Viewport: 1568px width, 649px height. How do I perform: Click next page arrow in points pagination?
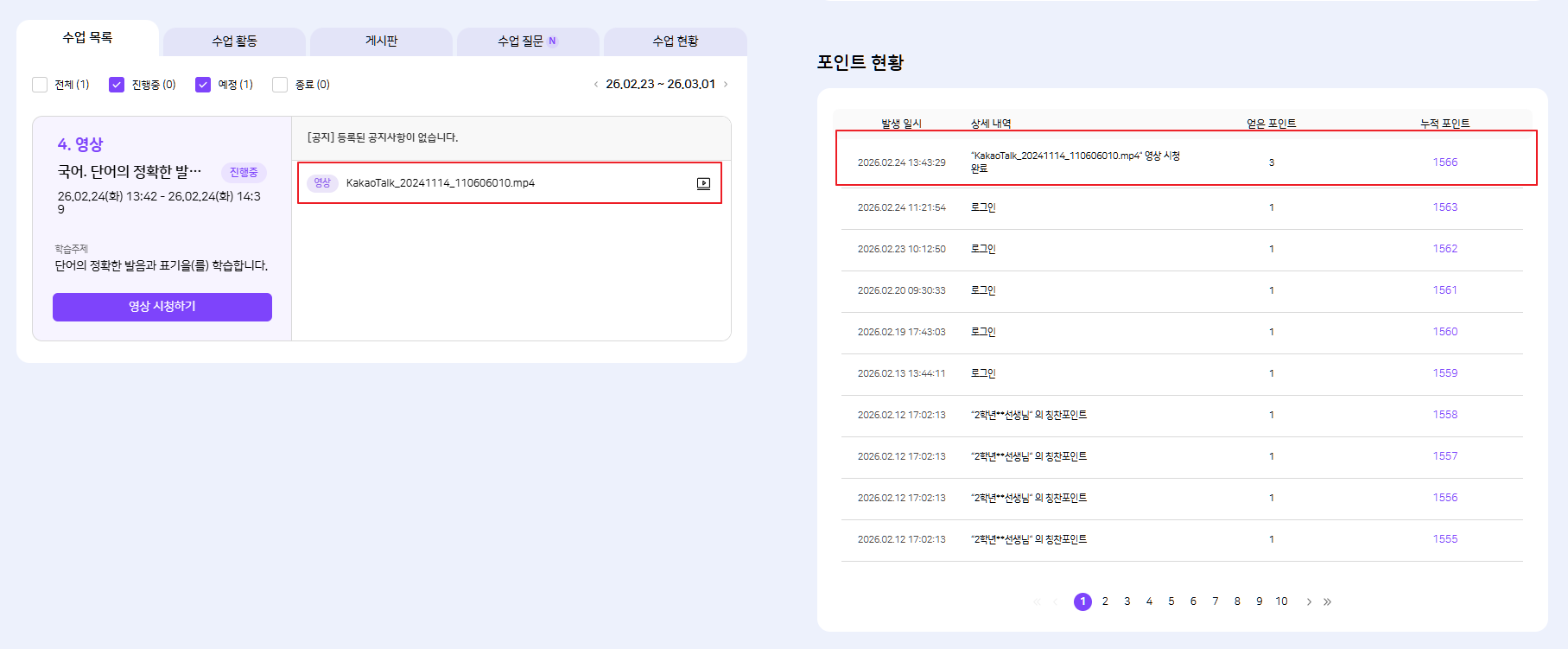coord(1309,601)
